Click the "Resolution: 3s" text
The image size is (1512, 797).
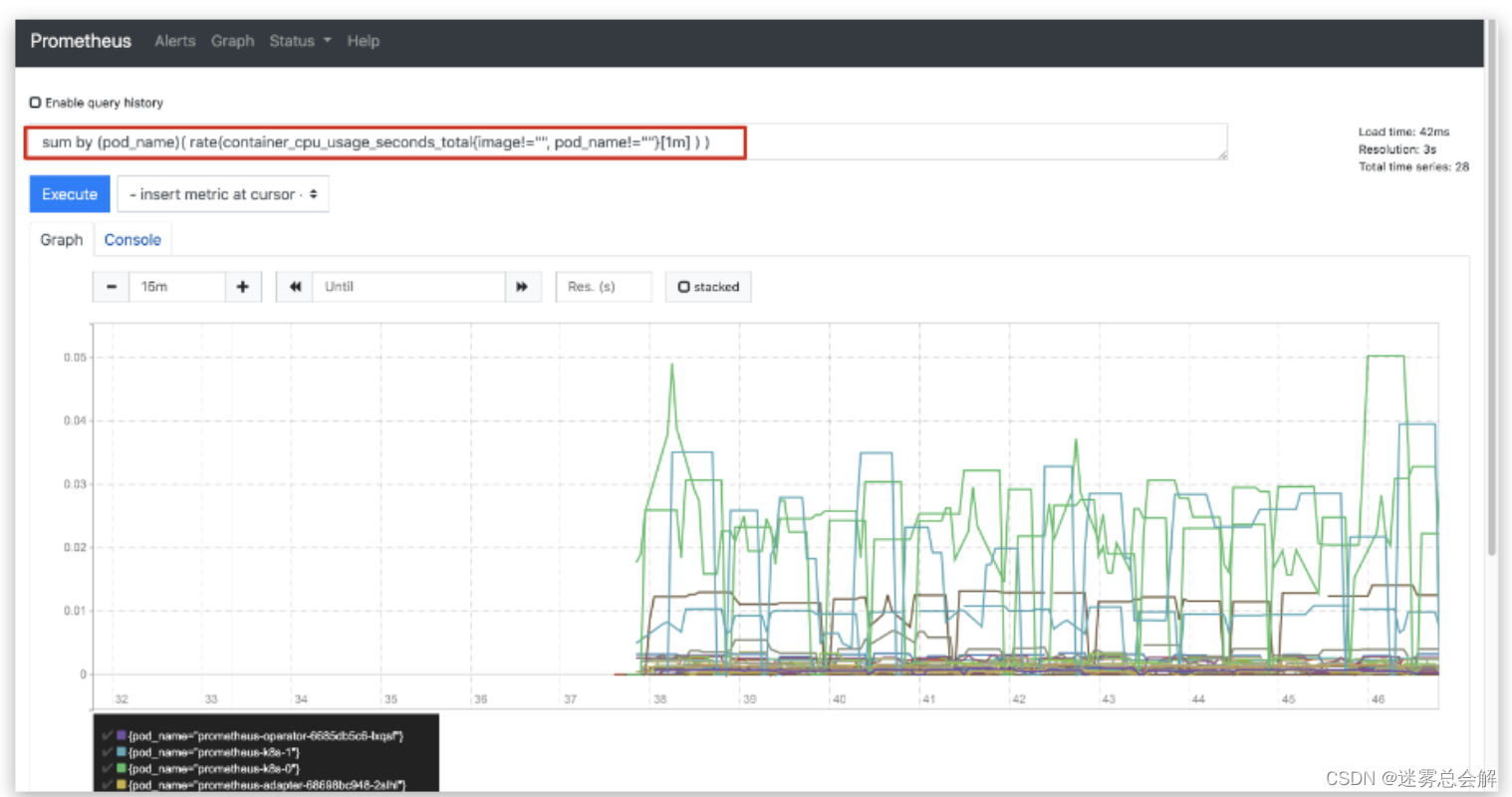[x=1397, y=149]
